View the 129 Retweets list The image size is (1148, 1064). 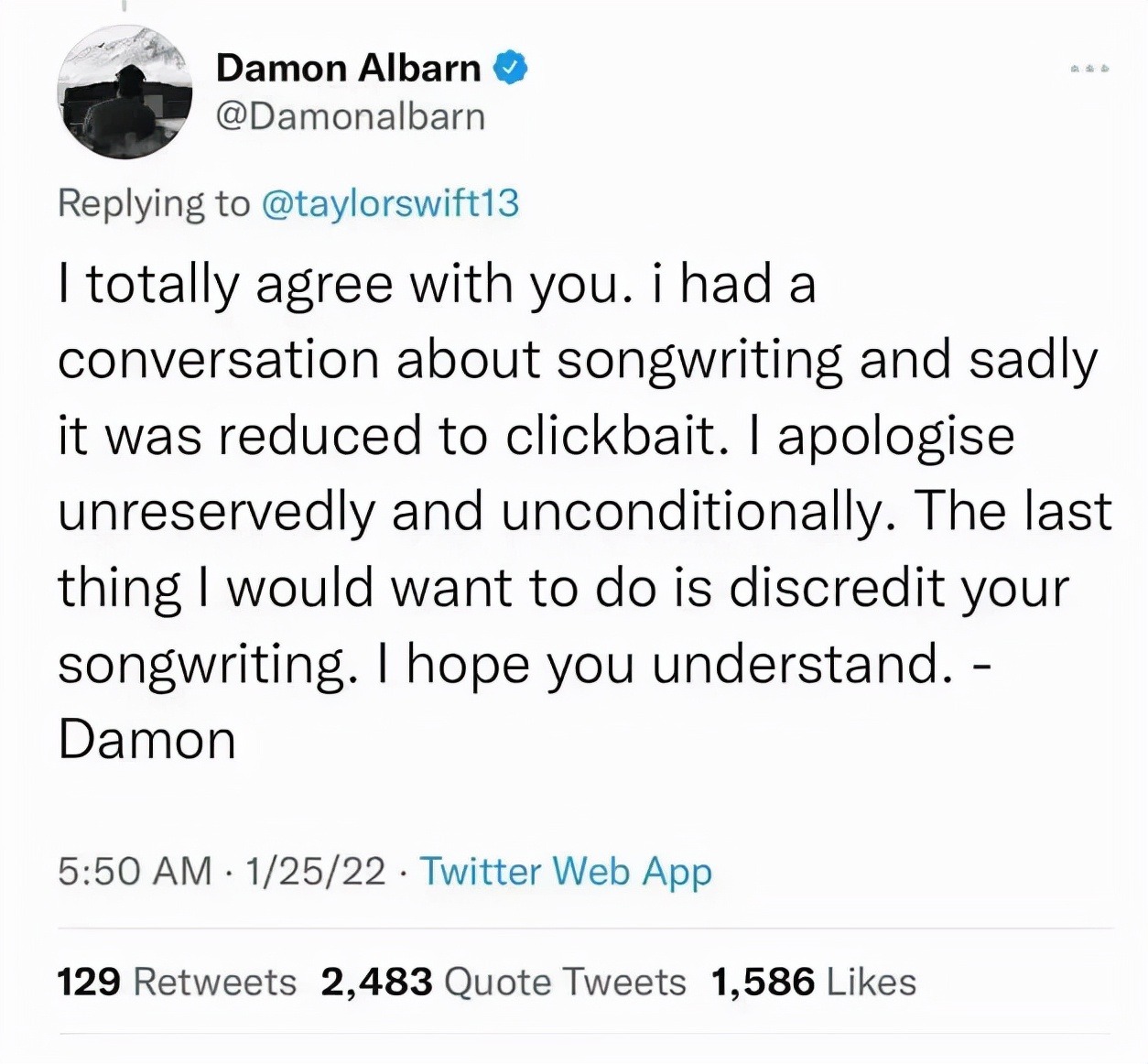tap(177, 982)
